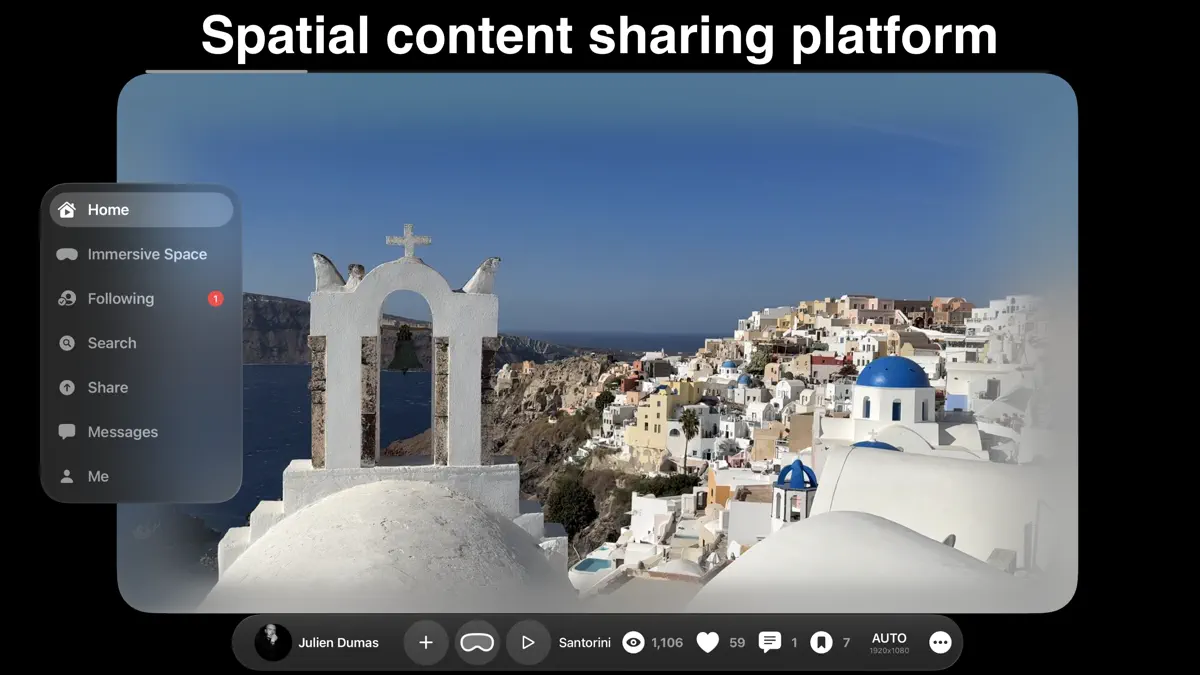Select the Share upload icon

click(x=67, y=387)
